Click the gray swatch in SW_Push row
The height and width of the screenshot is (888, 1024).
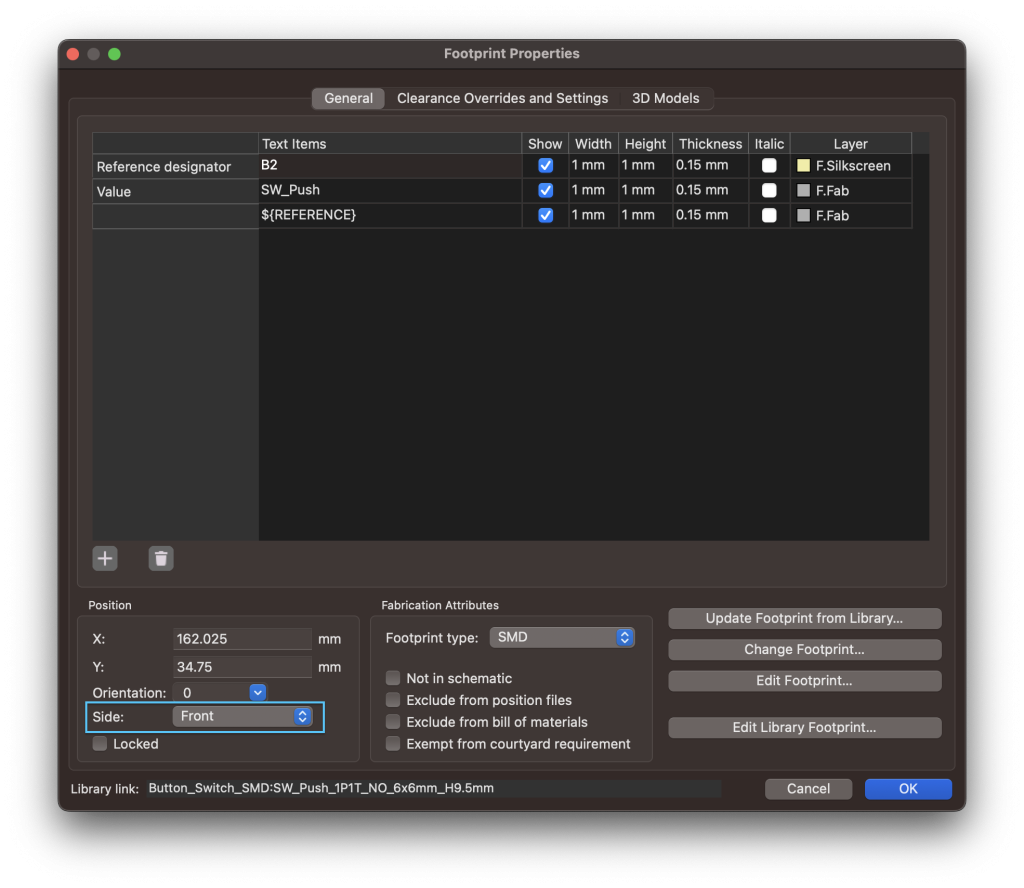click(803, 191)
